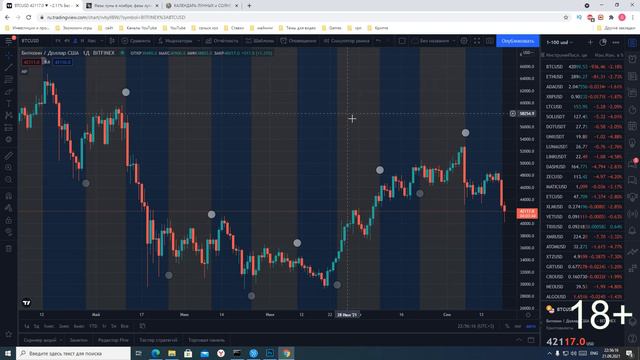Viewport: 640px width, 360px height.
Task: Toggle hide all drawings eye
Action: click(9, 232)
